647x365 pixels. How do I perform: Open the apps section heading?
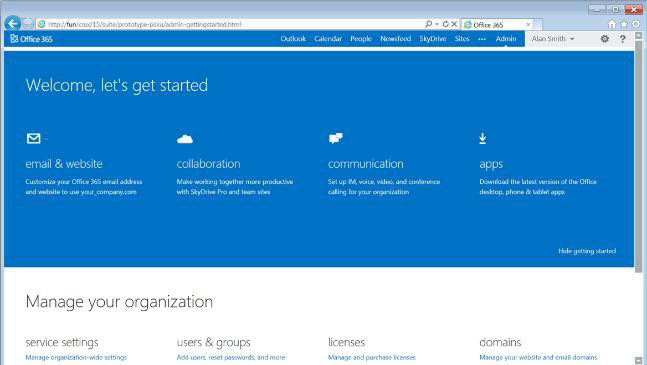click(491, 164)
